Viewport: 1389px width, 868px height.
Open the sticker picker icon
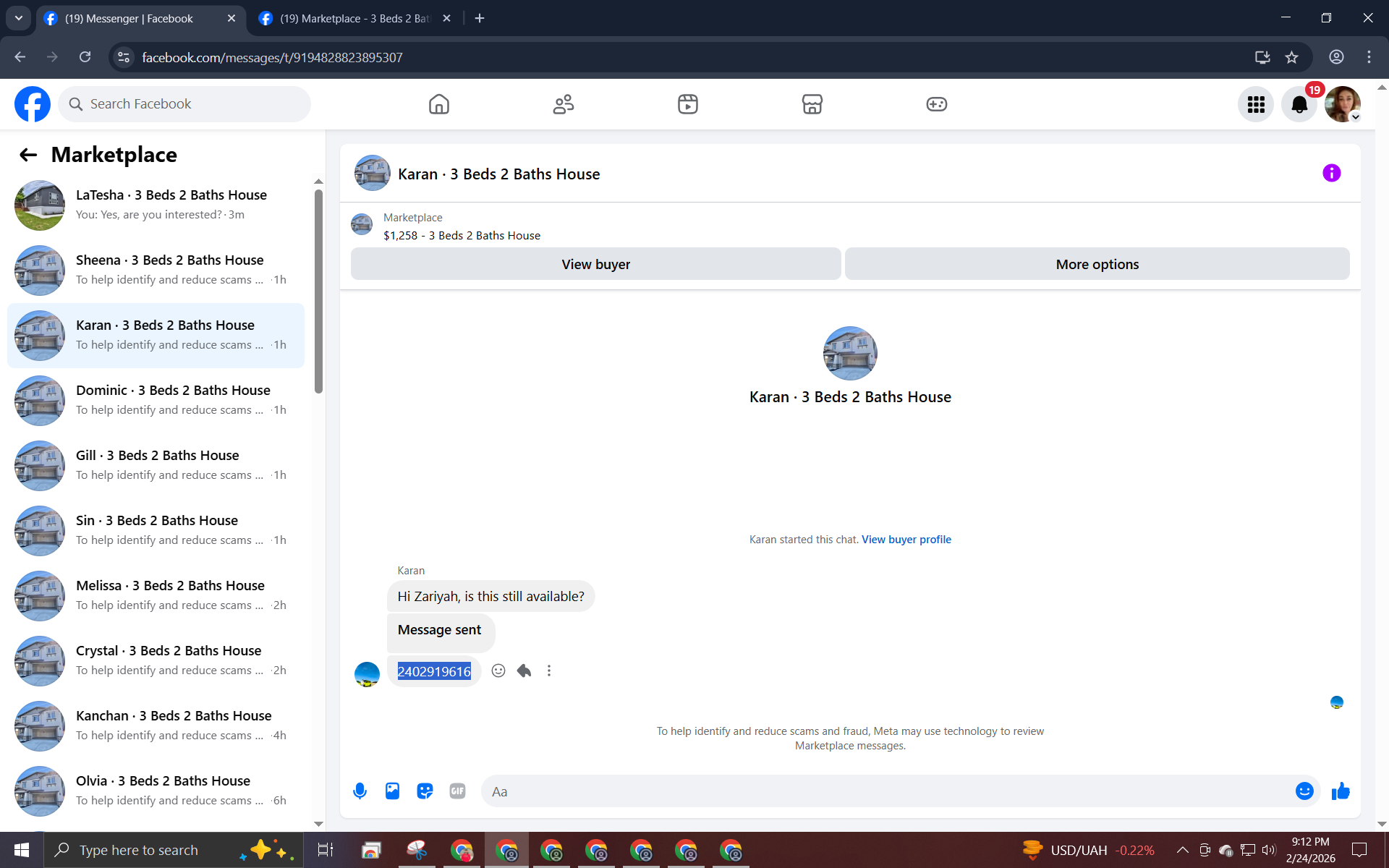click(x=425, y=791)
